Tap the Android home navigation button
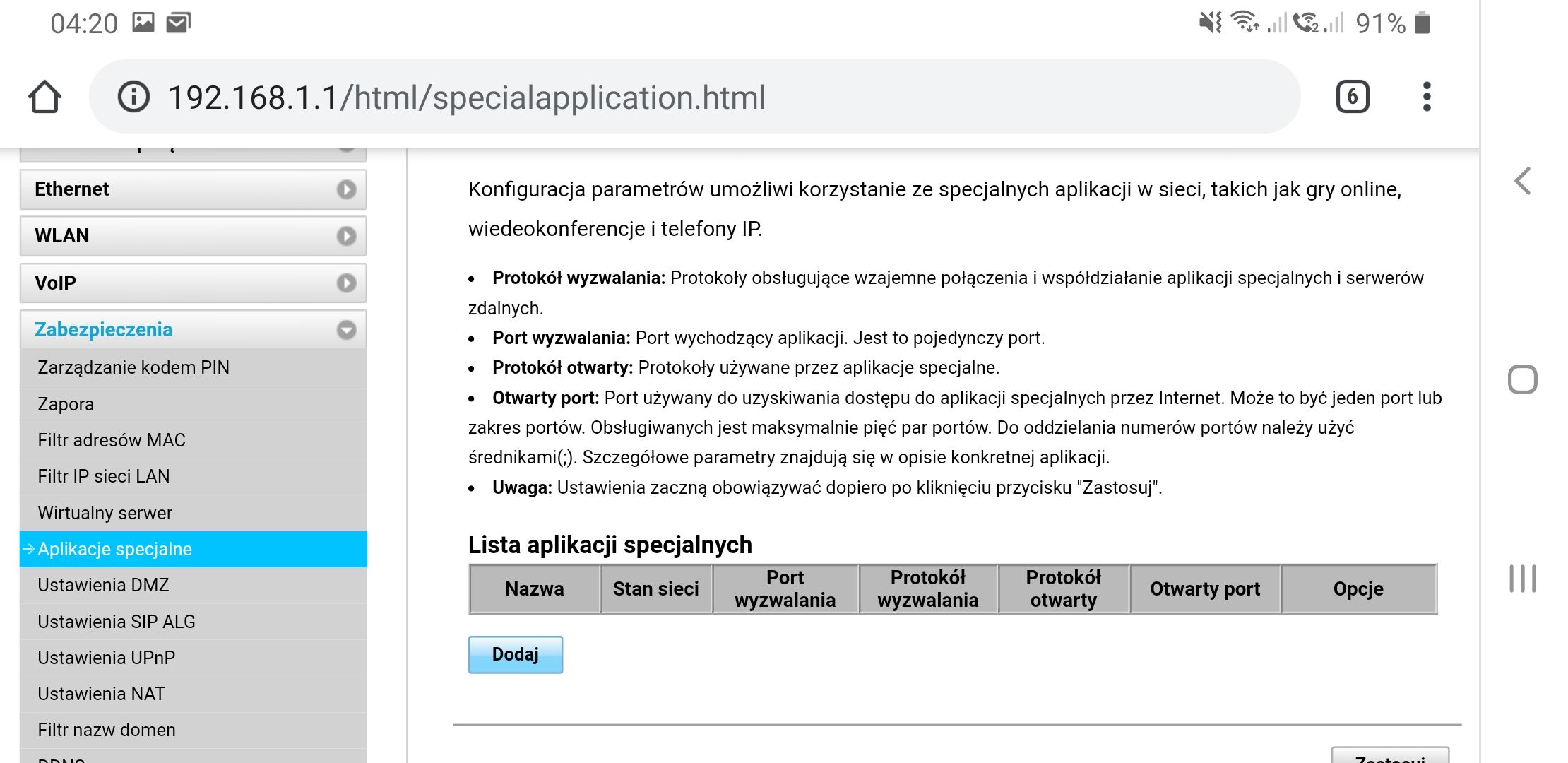 click(x=1522, y=379)
